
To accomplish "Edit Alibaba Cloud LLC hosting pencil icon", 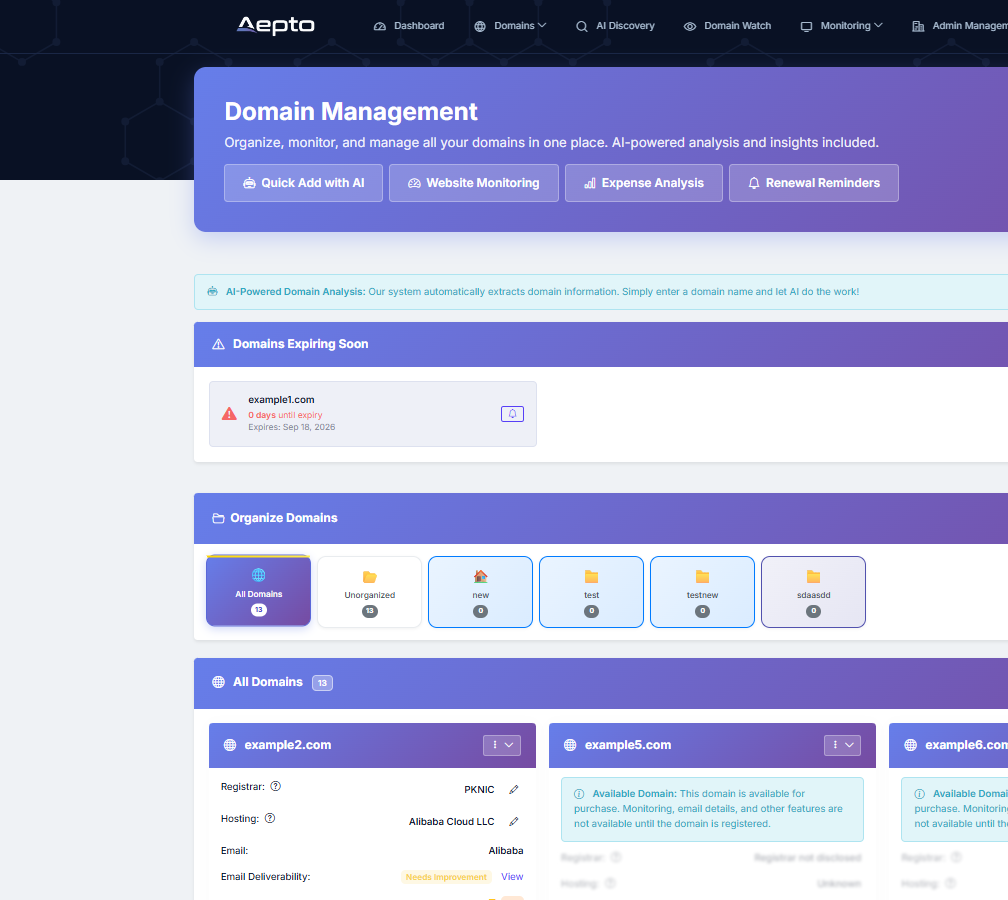I will click(514, 822).
